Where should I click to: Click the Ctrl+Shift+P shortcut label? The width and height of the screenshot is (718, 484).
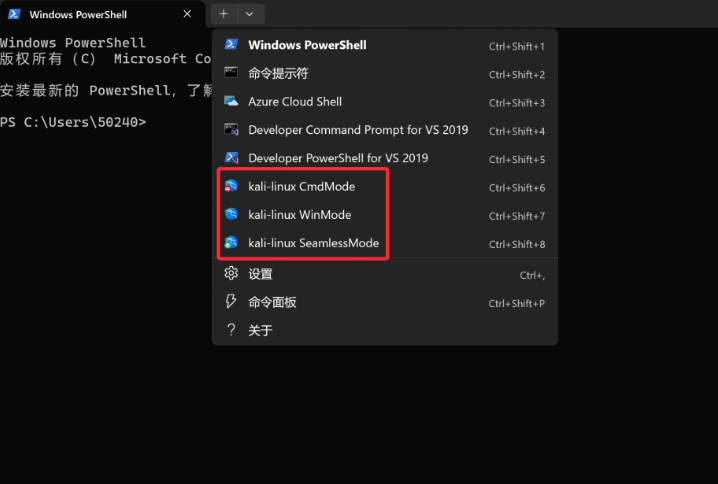(x=517, y=304)
